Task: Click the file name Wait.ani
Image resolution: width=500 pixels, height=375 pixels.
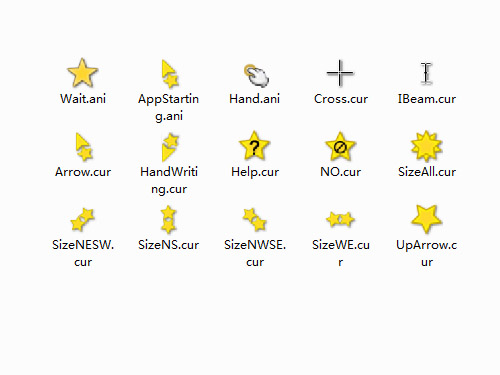Action: (83, 99)
